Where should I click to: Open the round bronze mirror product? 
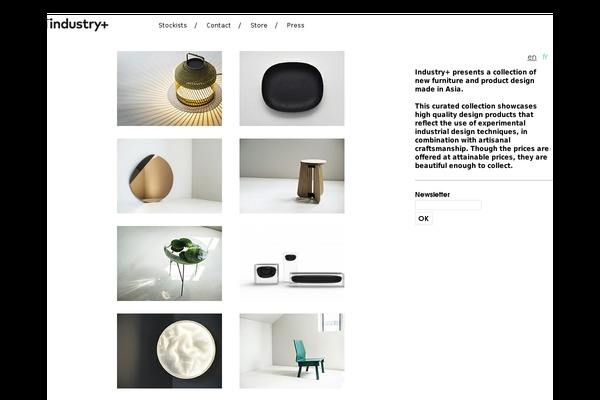pyautogui.click(x=170, y=176)
